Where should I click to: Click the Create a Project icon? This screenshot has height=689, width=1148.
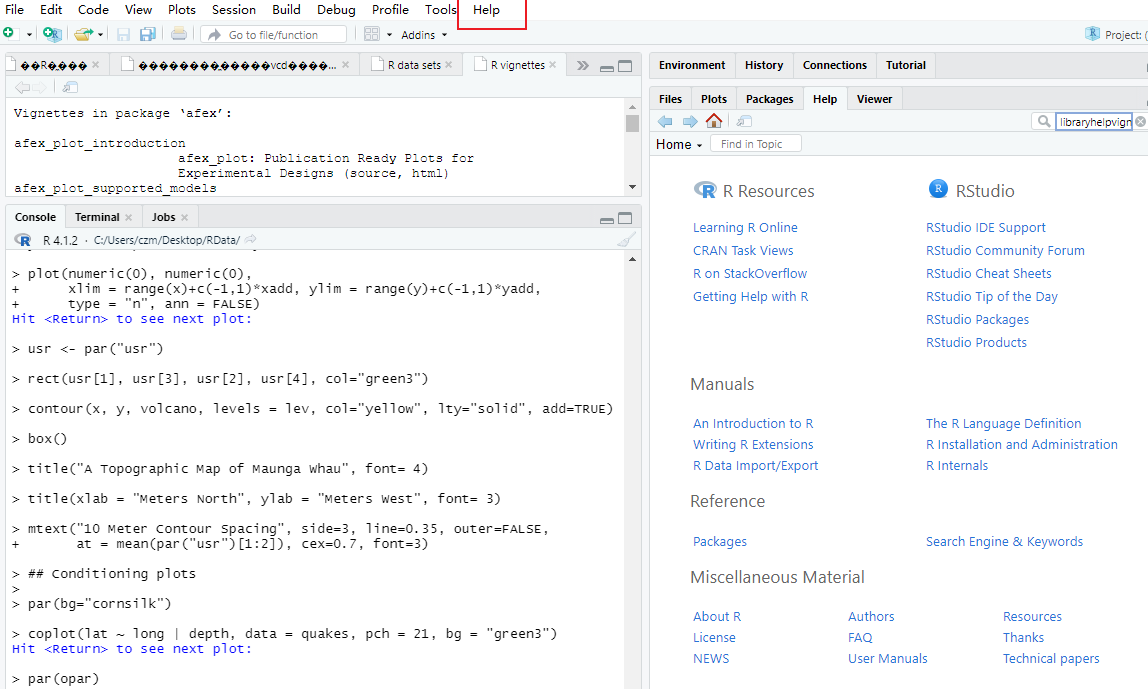click(52, 34)
